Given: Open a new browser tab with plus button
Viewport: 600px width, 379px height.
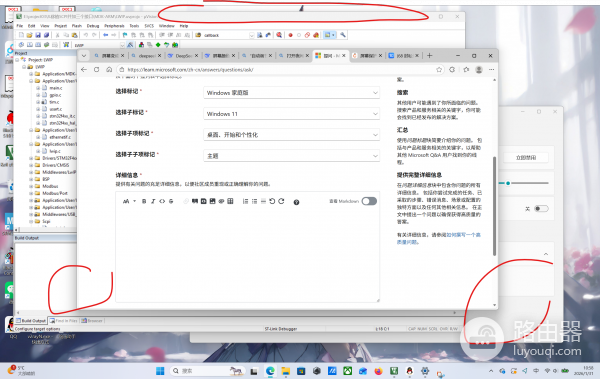Looking at the screenshot, I should click(429, 56).
